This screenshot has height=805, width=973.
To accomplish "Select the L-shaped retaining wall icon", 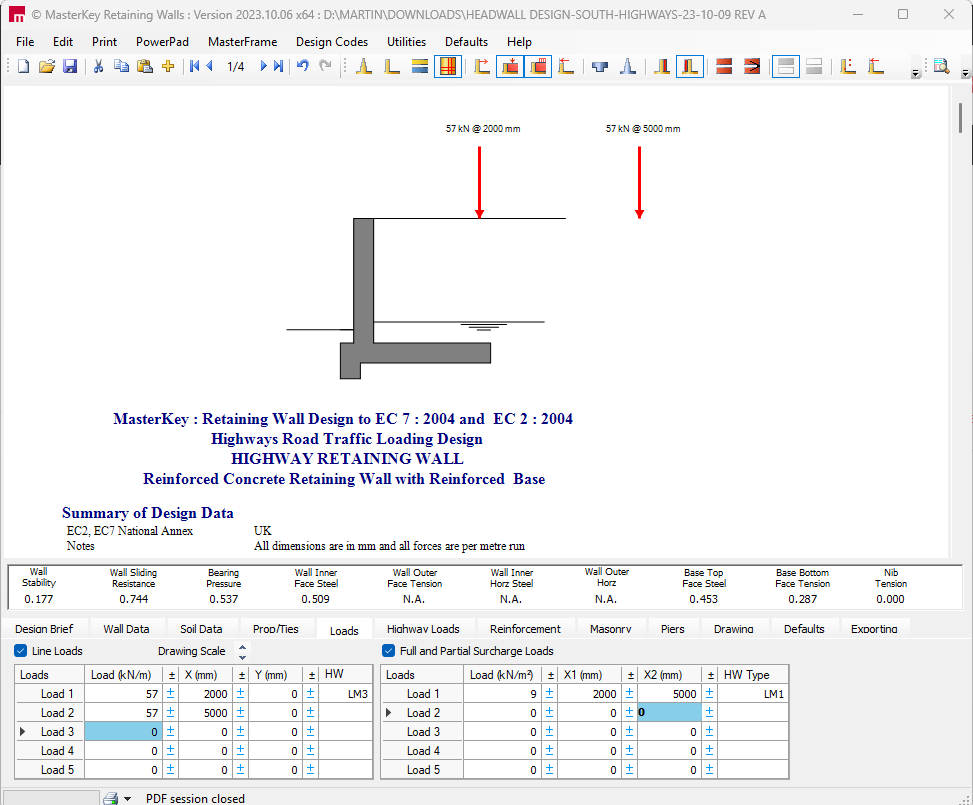I will click(392, 66).
